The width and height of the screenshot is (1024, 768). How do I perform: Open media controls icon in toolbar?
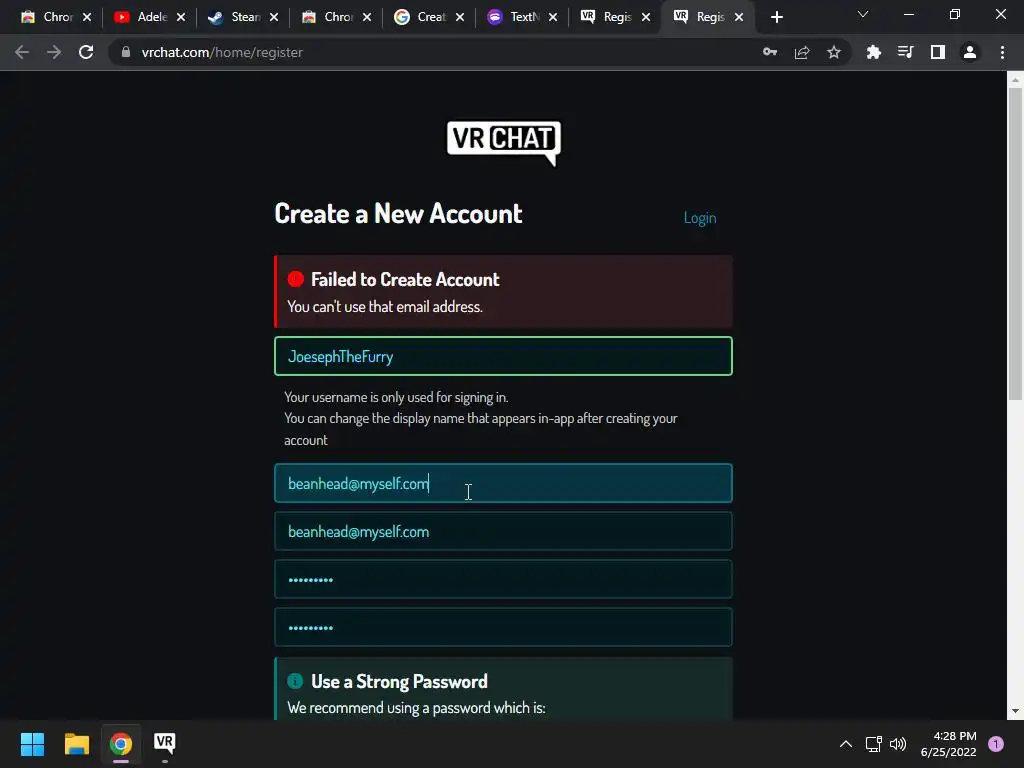point(905,52)
